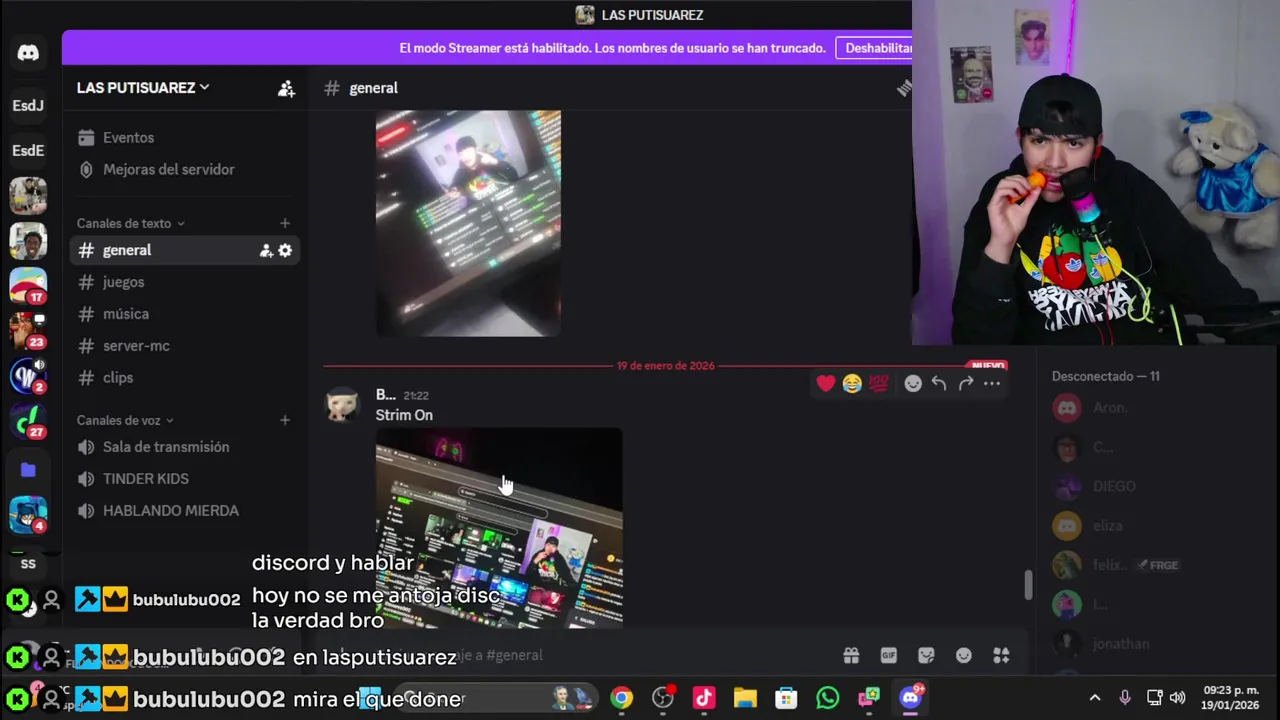Expand the LAS PUTISUAREZ server menu
This screenshot has width=1280, height=720.
pos(143,88)
